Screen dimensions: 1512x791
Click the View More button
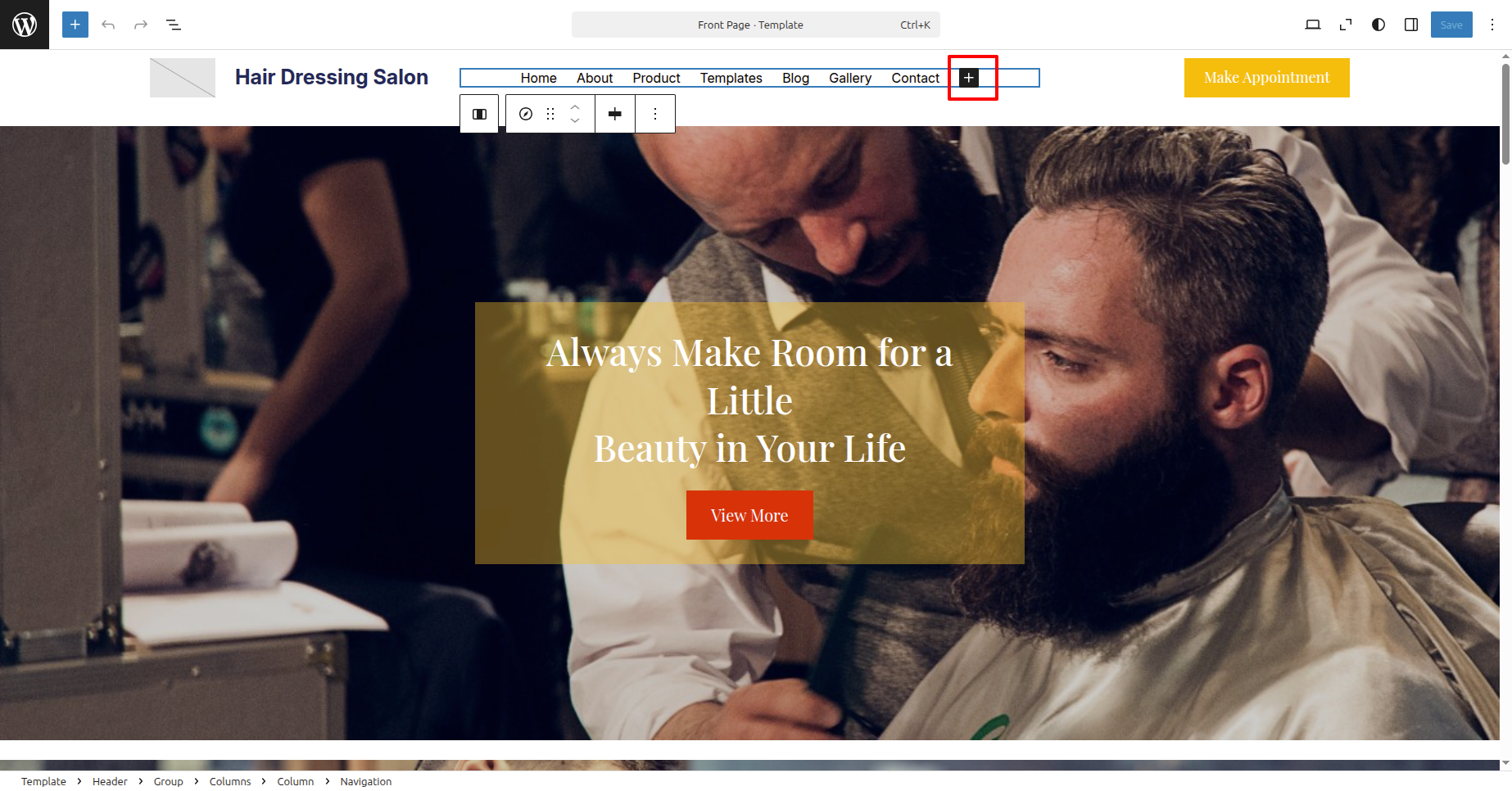[749, 515]
